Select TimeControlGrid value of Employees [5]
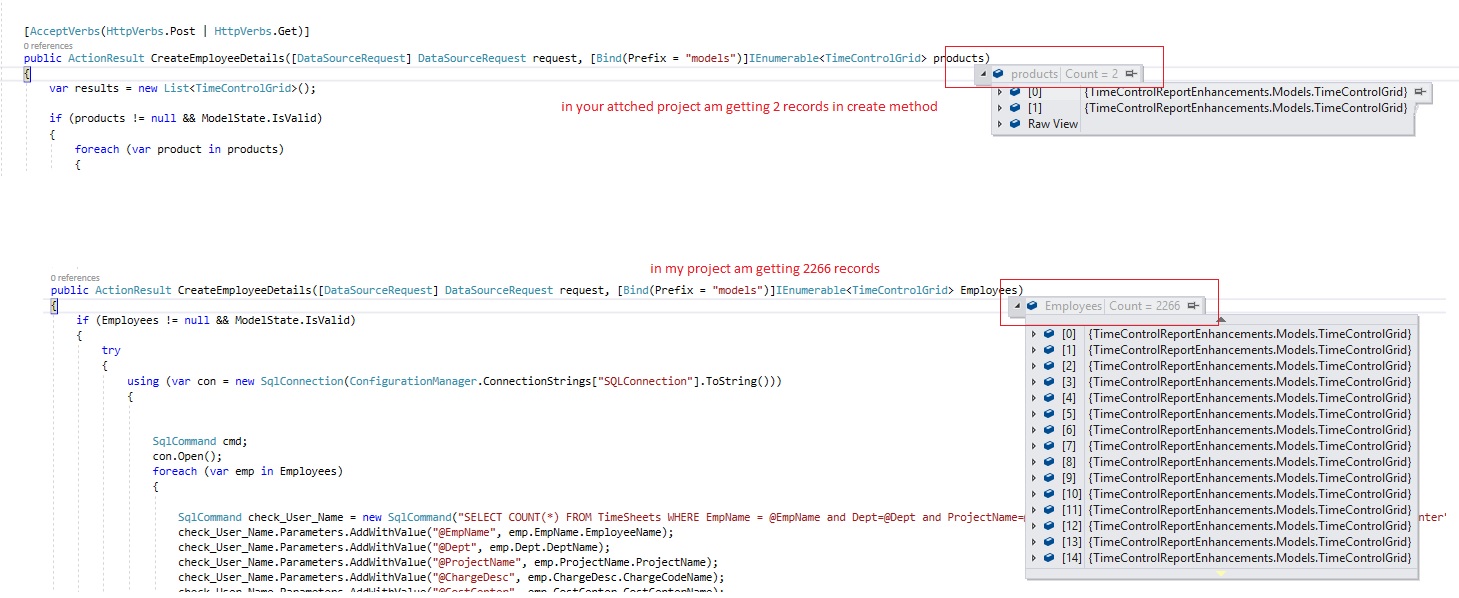 (x=1250, y=414)
